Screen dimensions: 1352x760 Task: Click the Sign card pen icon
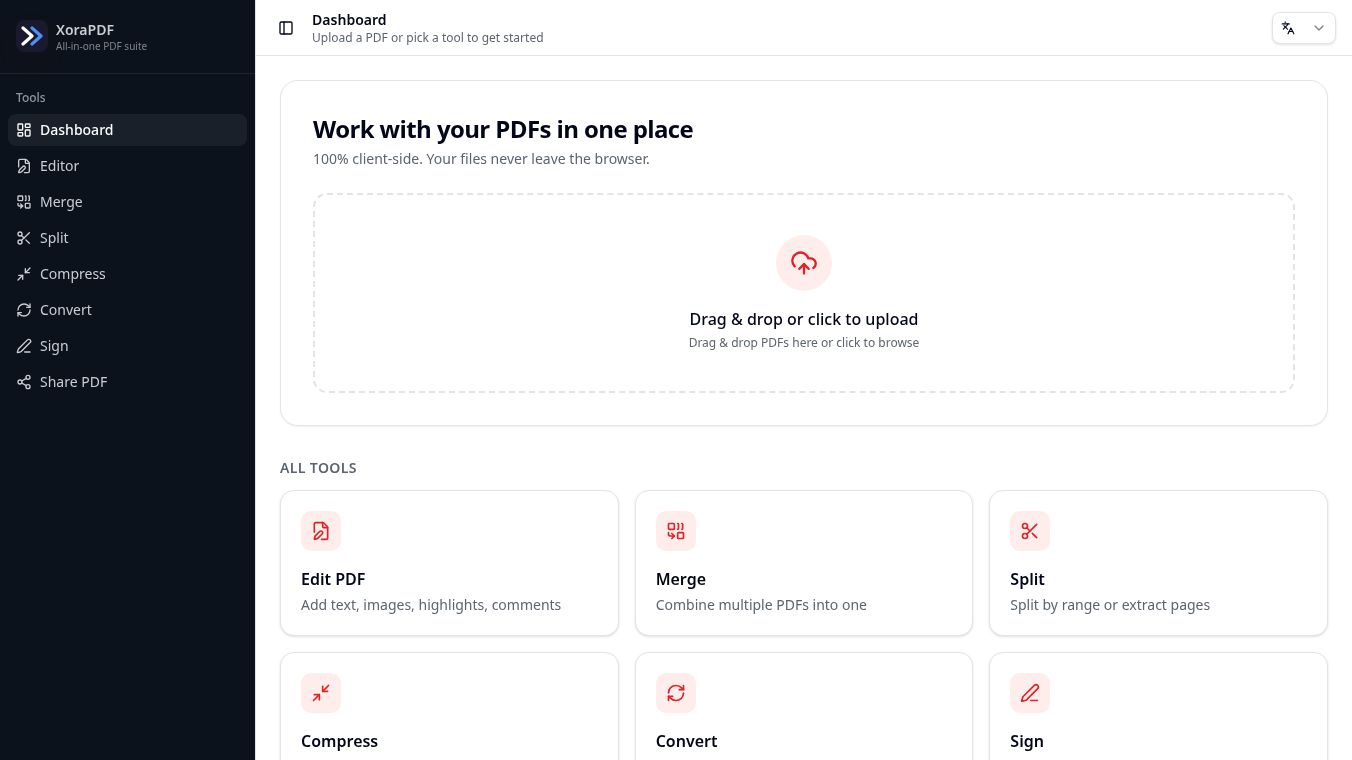click(1030, 693)
